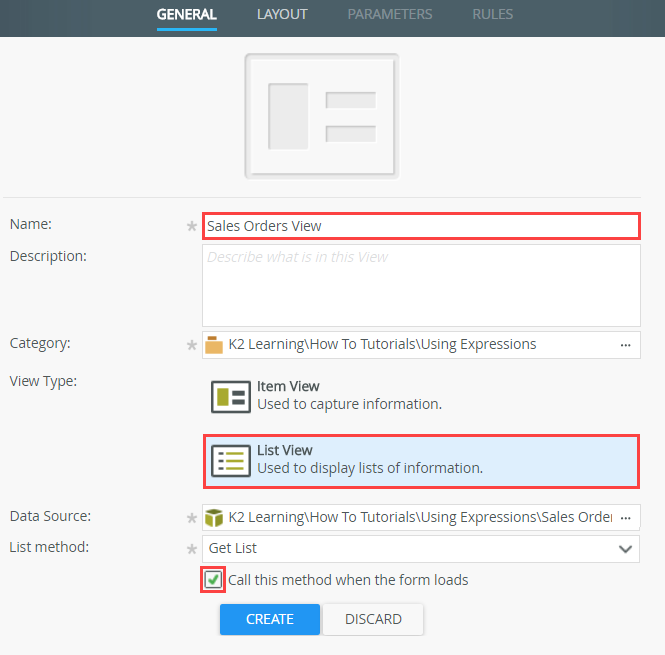Click into the Description text area
Viewport: 665px width, 655px height.
point(421,286)
